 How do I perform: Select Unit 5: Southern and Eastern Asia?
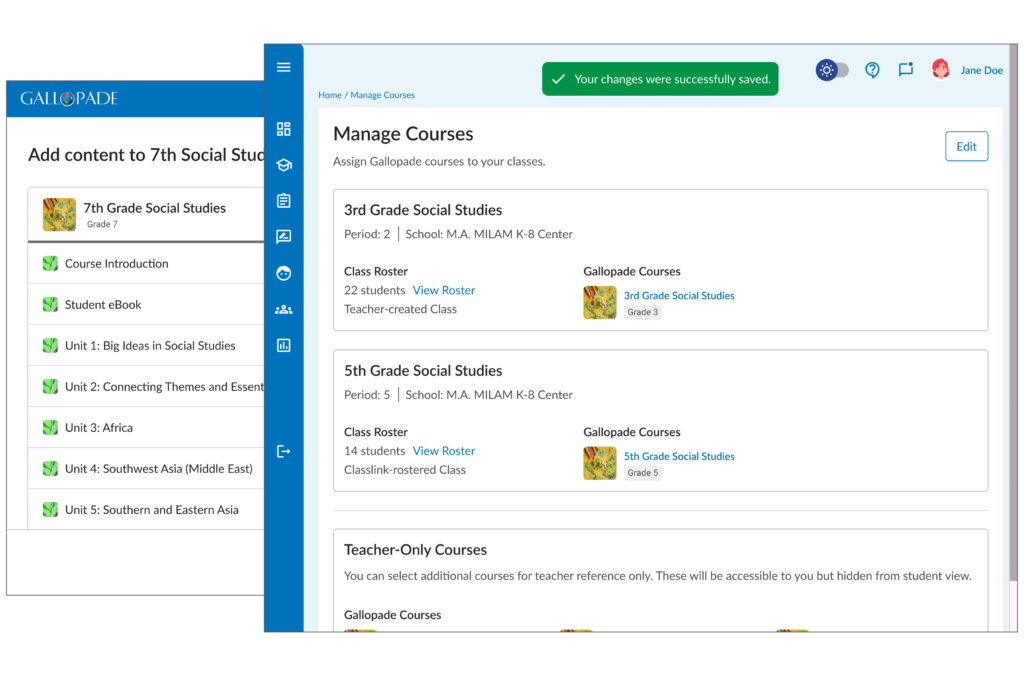coord(146,509)
